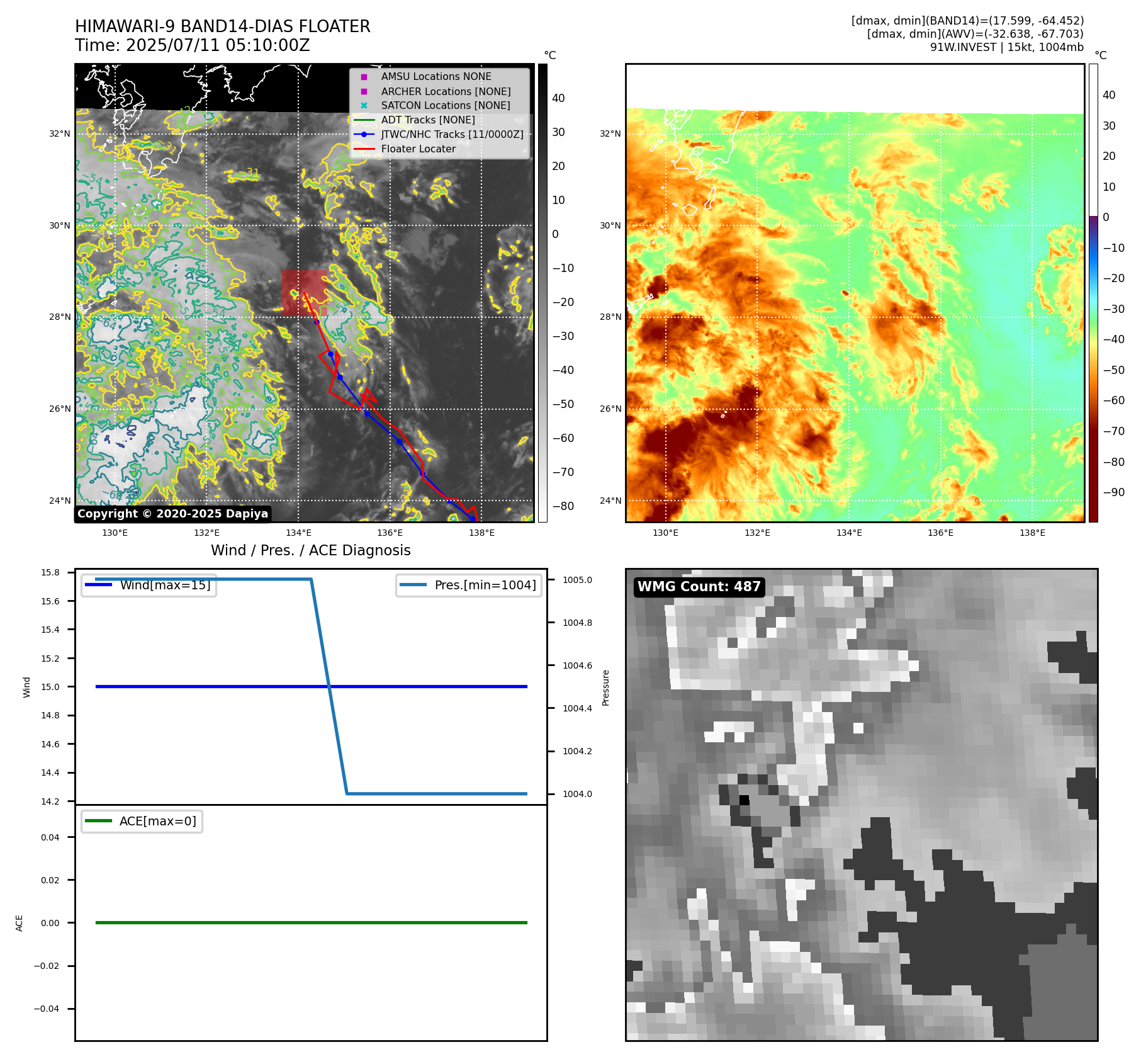Screen dimensions: 1141x1064
Task: Click the 'ADT Tracks [NONE]' legend entry
Action: (428, 120)
